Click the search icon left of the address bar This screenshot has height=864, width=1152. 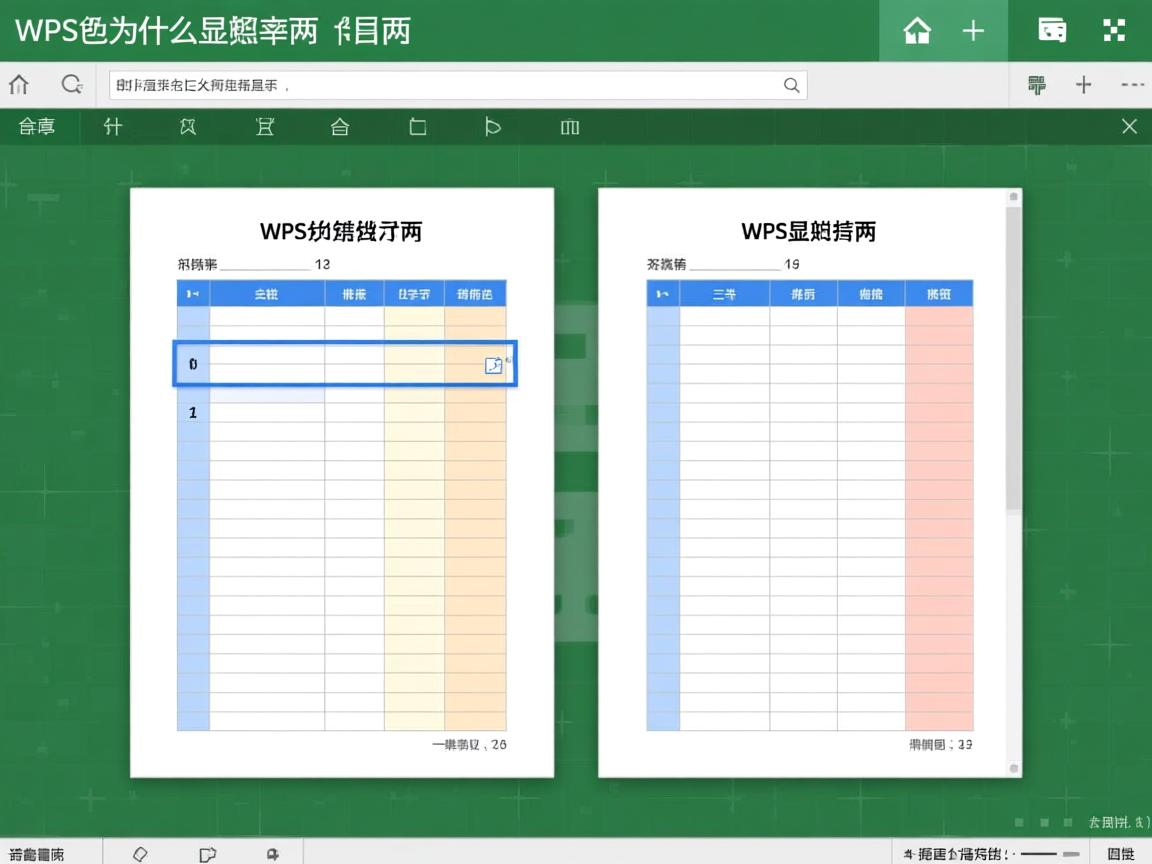71,85
